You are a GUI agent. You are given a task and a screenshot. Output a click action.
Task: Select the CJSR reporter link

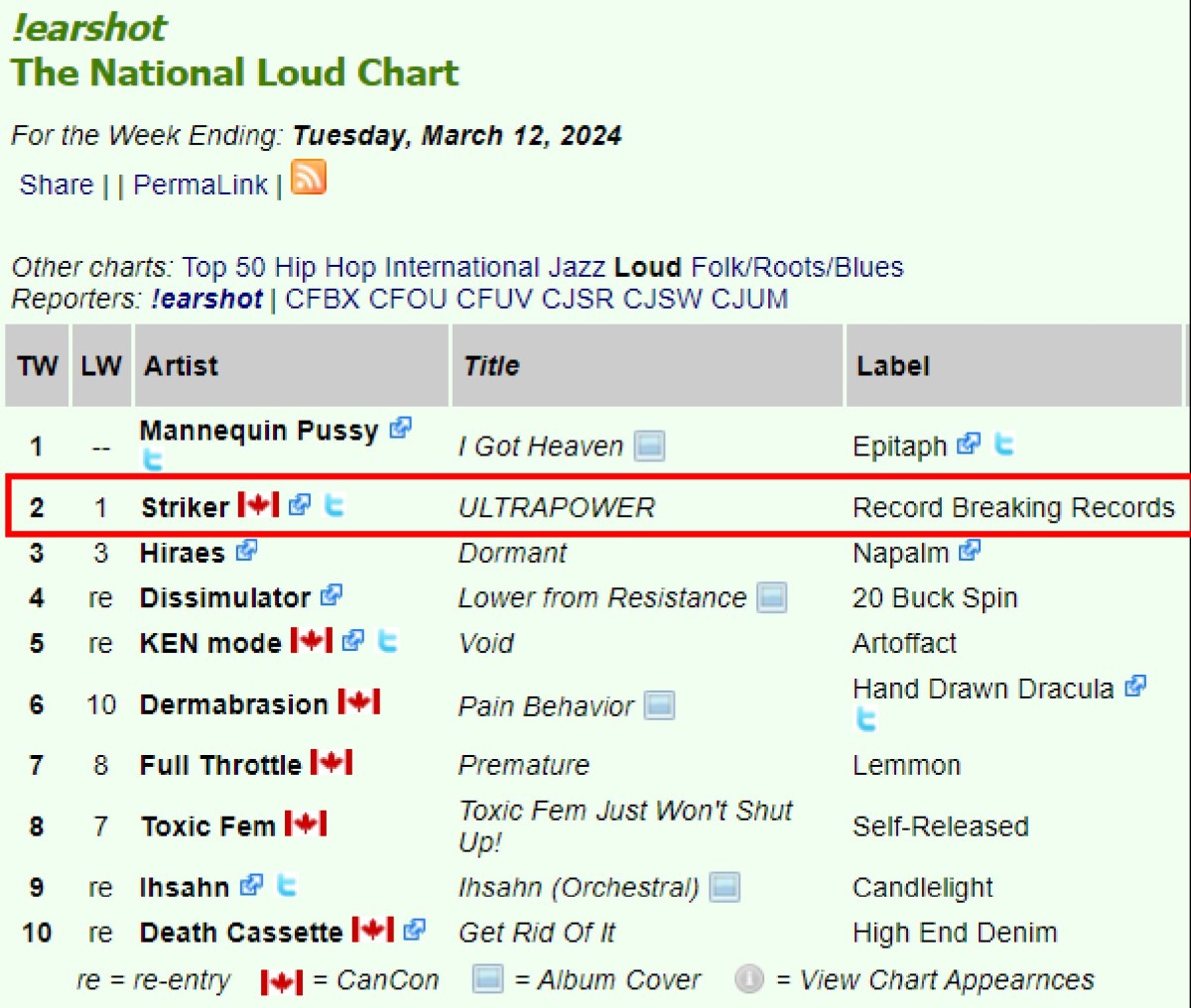(x=578, y=298)
